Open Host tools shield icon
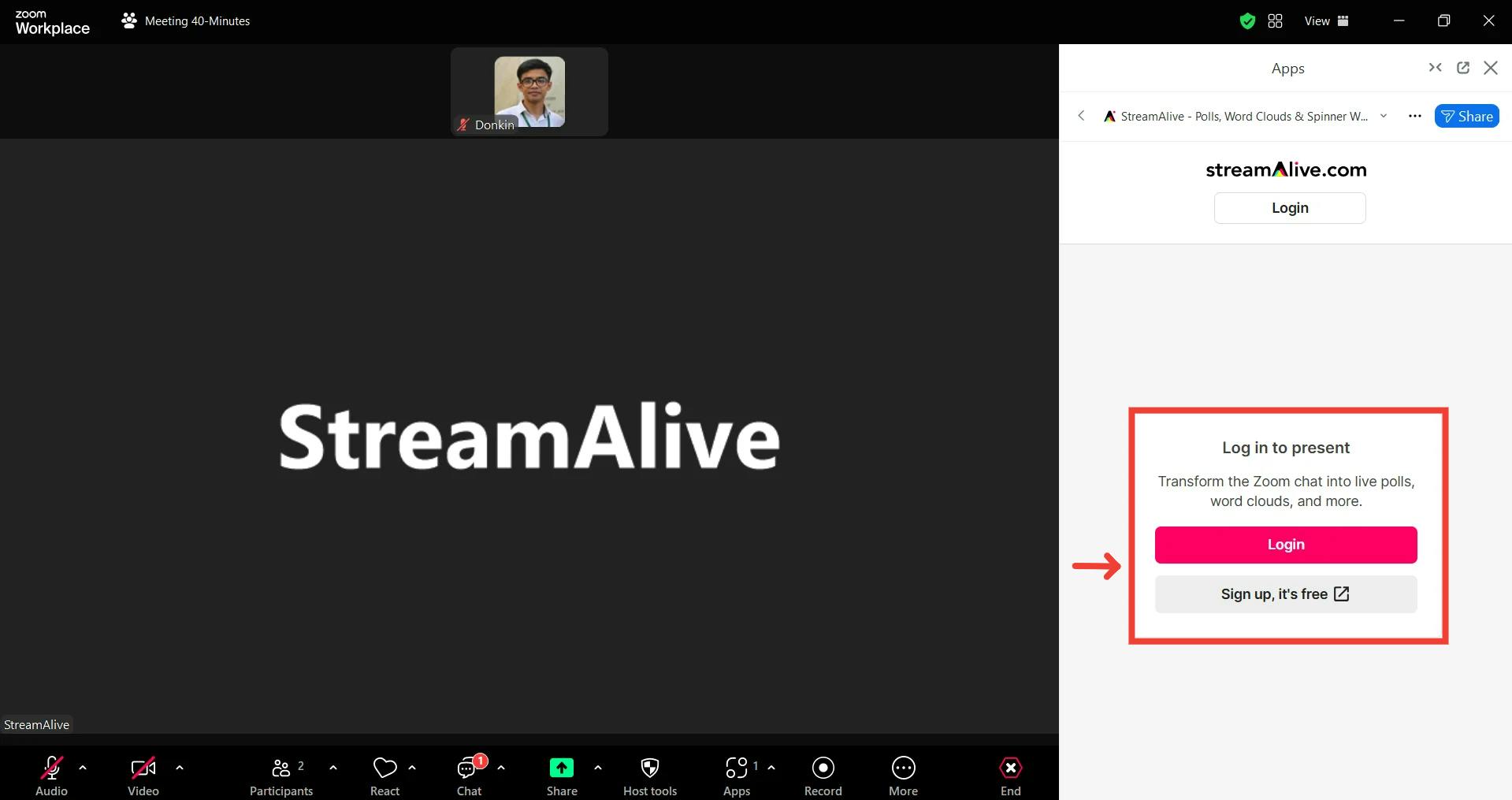This screenshot has height=800, width=1512. point(650,768)
